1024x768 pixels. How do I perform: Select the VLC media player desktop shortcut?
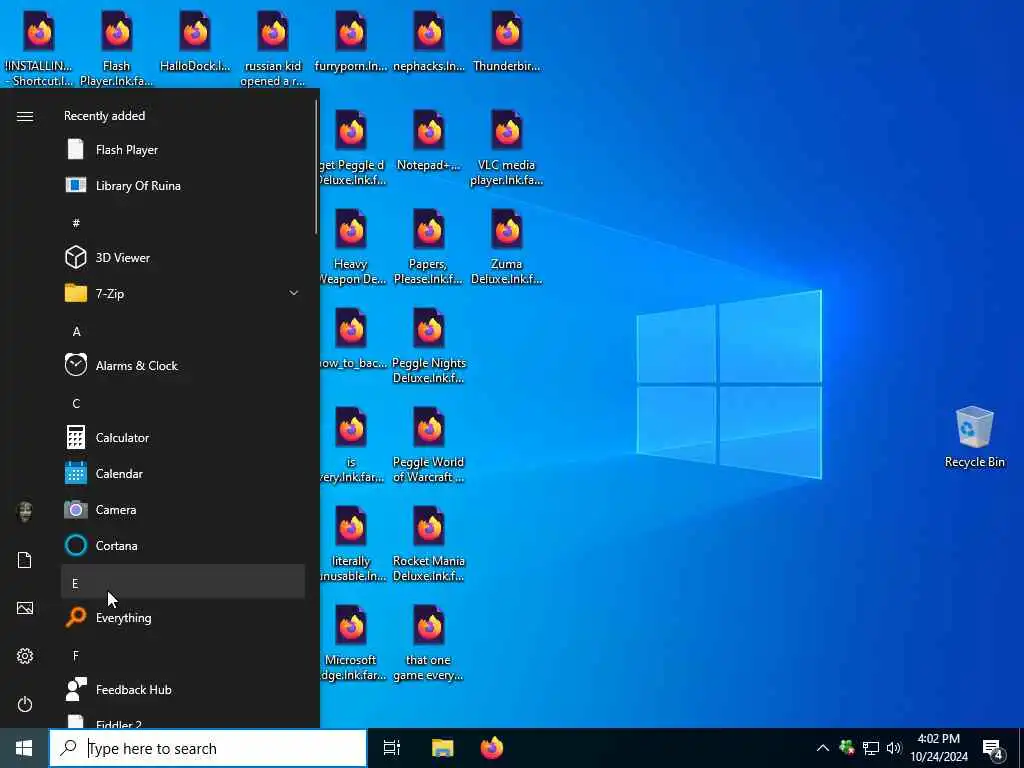tap(507, 148)
